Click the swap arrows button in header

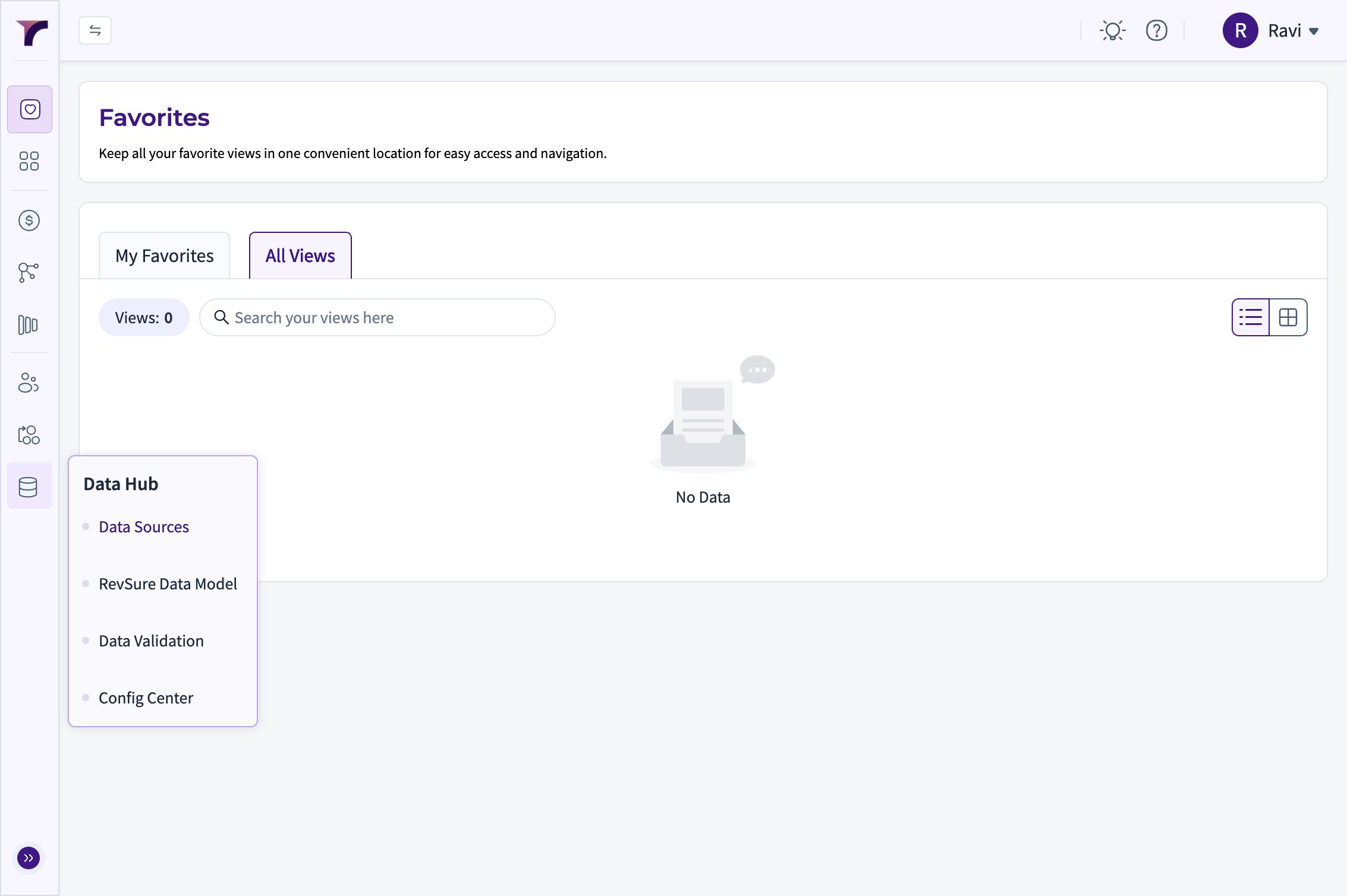tap(95, 30)
